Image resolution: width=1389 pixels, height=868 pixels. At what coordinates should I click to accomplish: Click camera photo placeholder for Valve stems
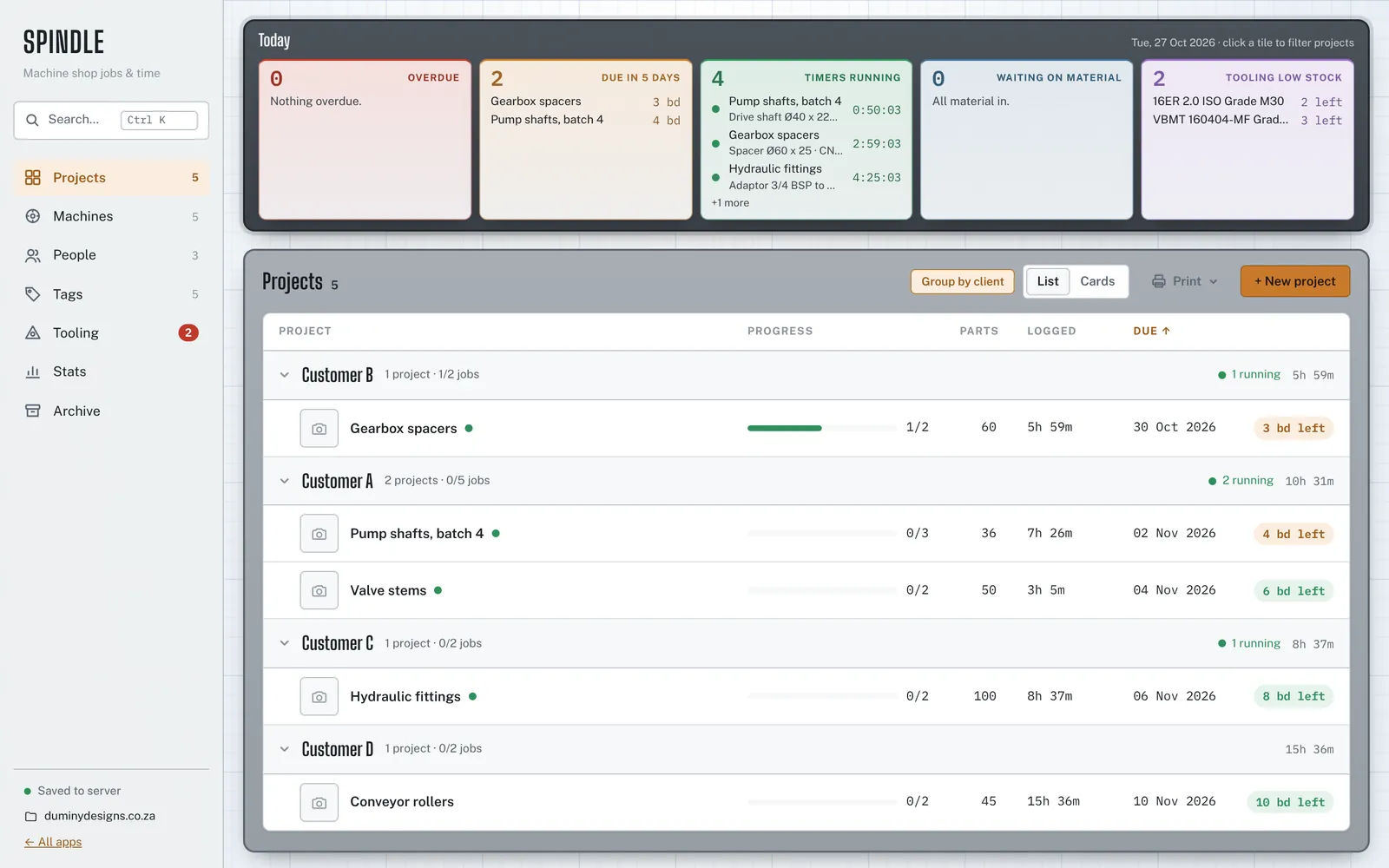tap(319, 591)
